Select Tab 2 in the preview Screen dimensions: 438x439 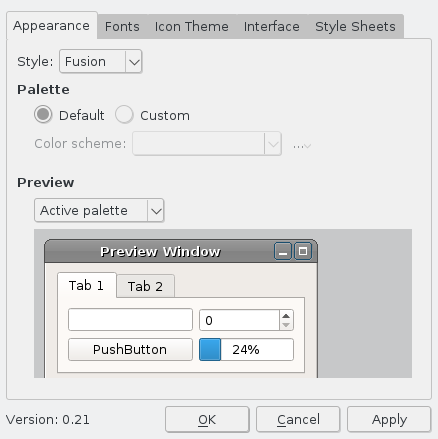[x=145, y=286]
